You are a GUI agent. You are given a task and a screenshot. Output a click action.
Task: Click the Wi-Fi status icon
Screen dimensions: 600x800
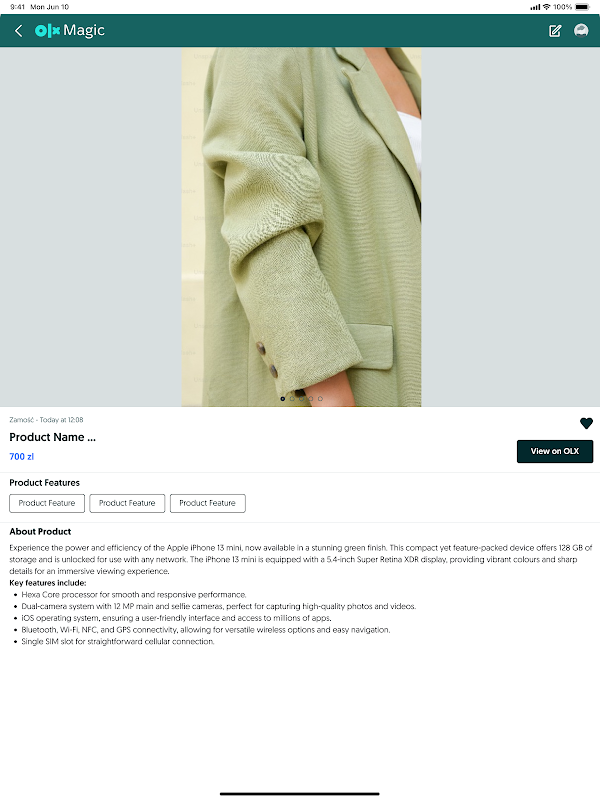pyautogui.click(x=546, y=7)
